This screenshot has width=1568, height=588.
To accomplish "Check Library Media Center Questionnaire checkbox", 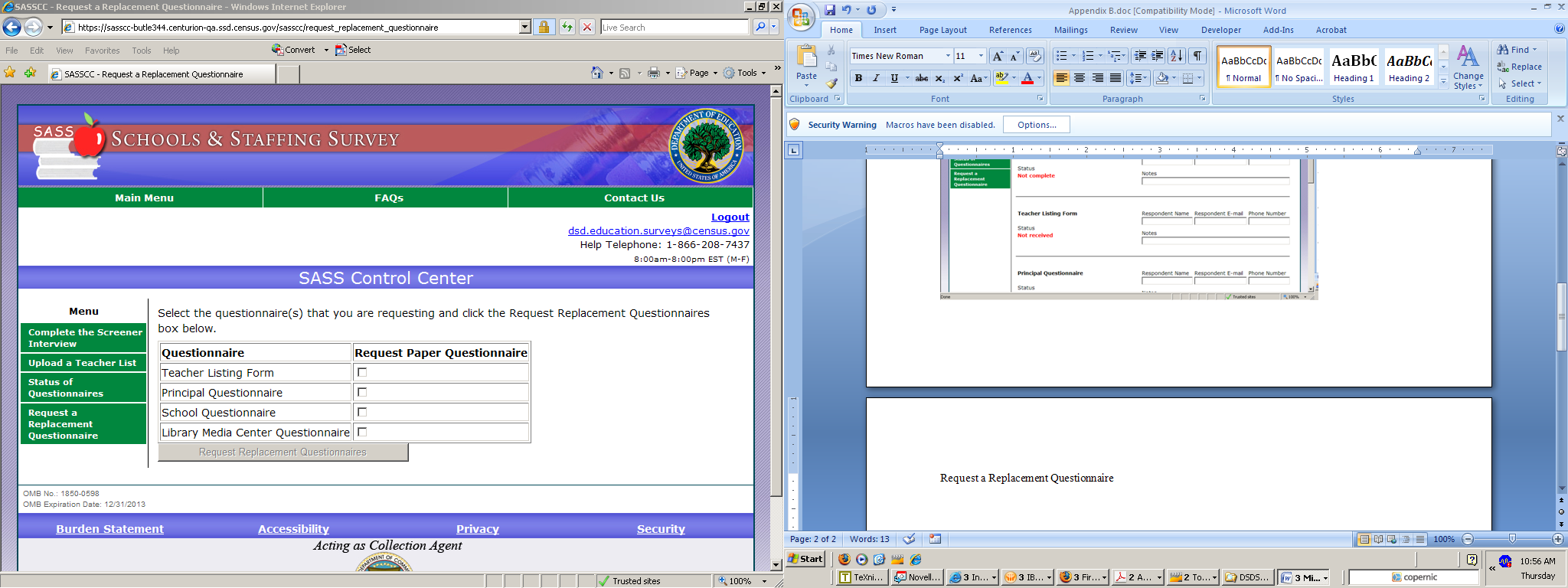I will click(x=362, y=432).
